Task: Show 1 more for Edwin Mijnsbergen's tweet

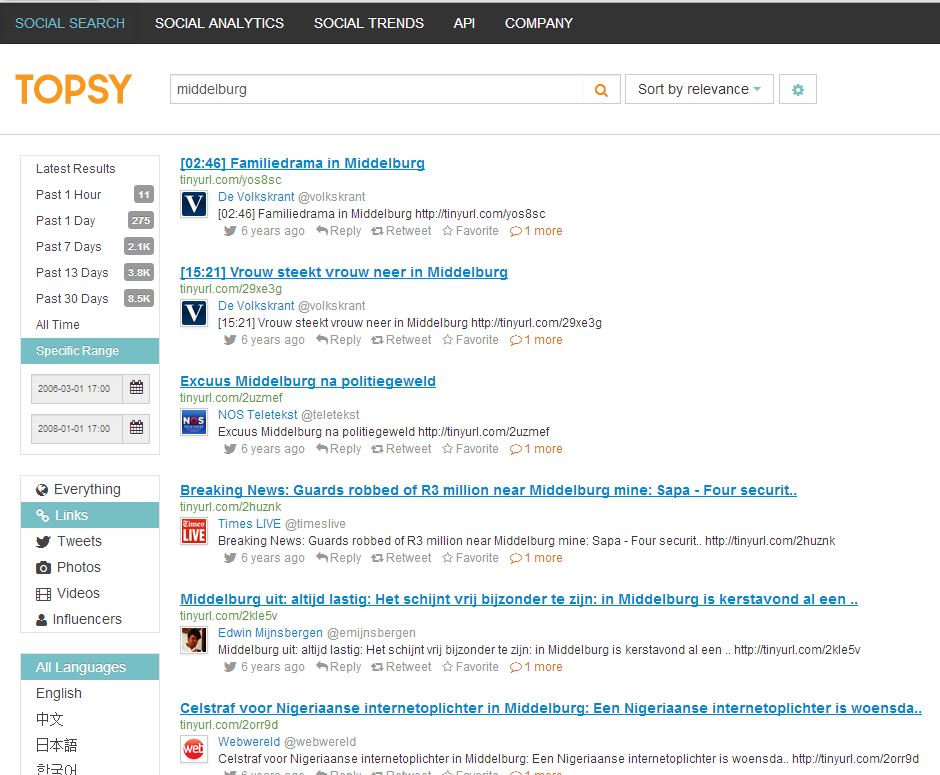Action: click(x=536, y=667)
